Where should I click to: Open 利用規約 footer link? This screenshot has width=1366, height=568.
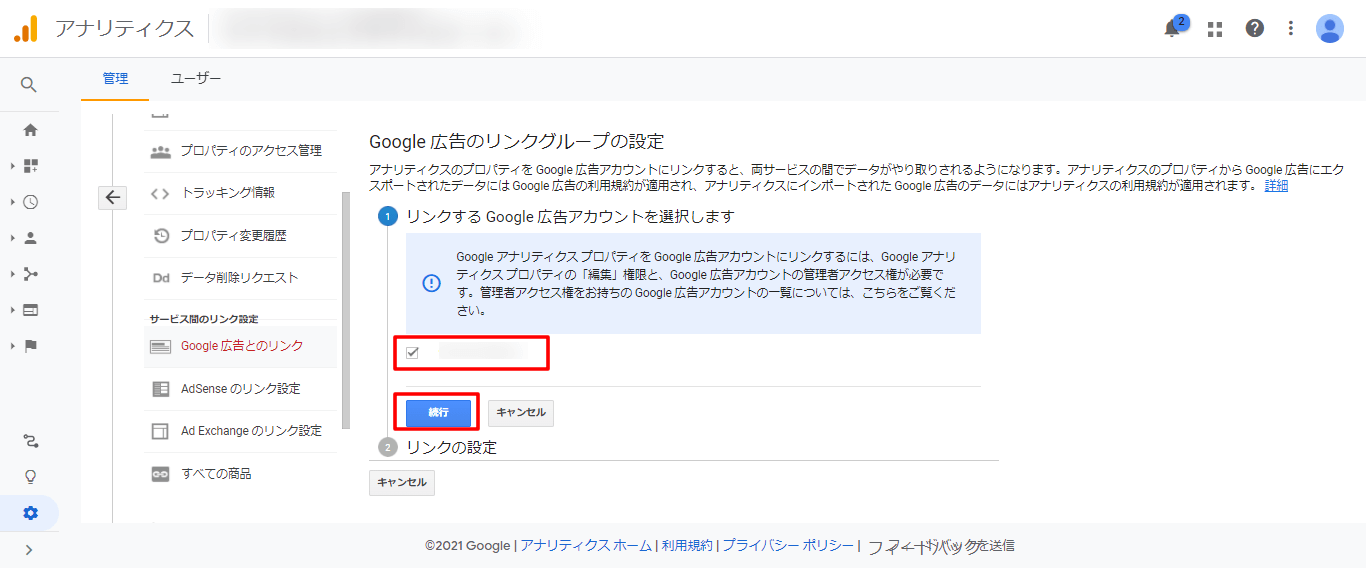click(687, 546)
